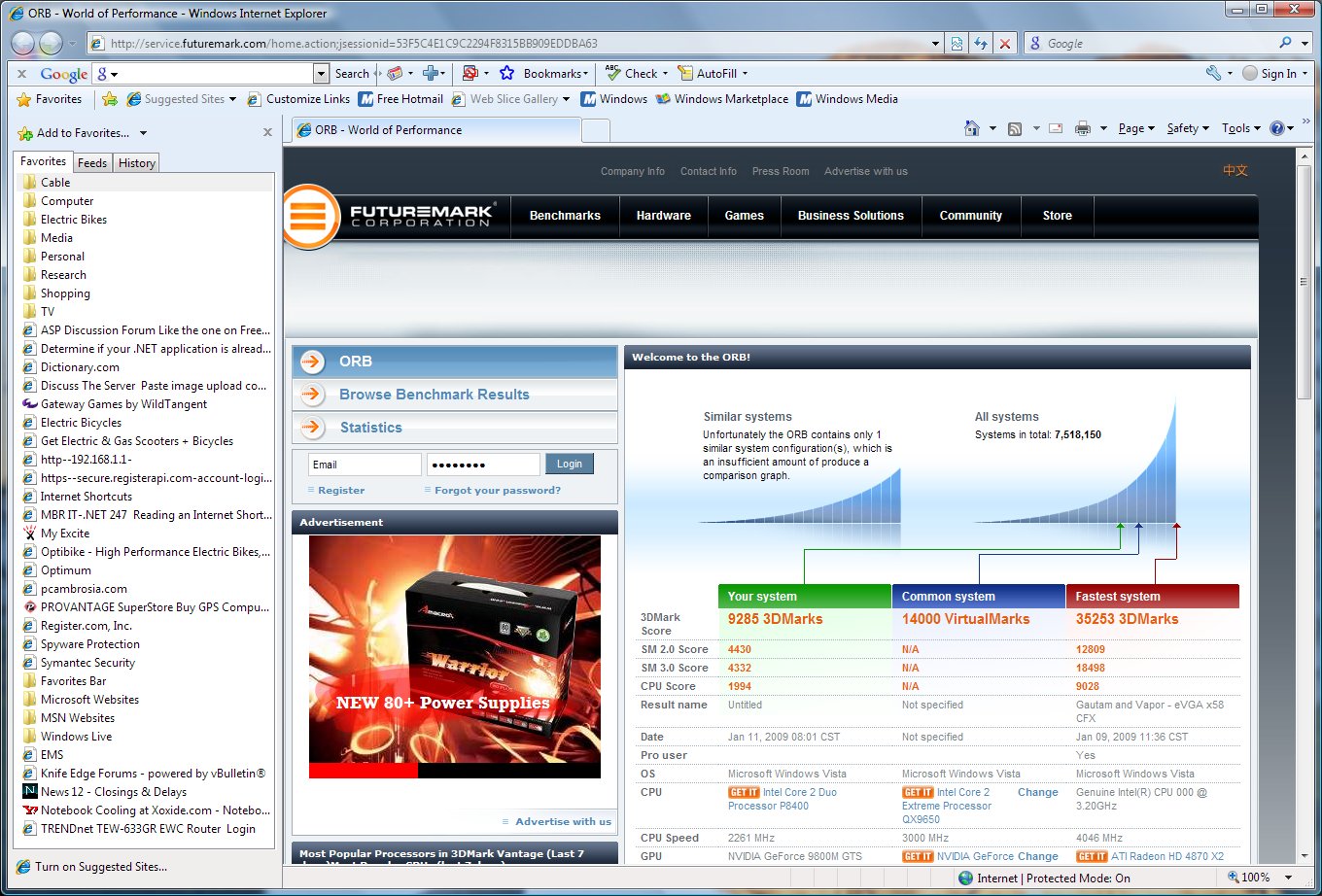Open the address bar history dropdown

[x=935, y=44]
